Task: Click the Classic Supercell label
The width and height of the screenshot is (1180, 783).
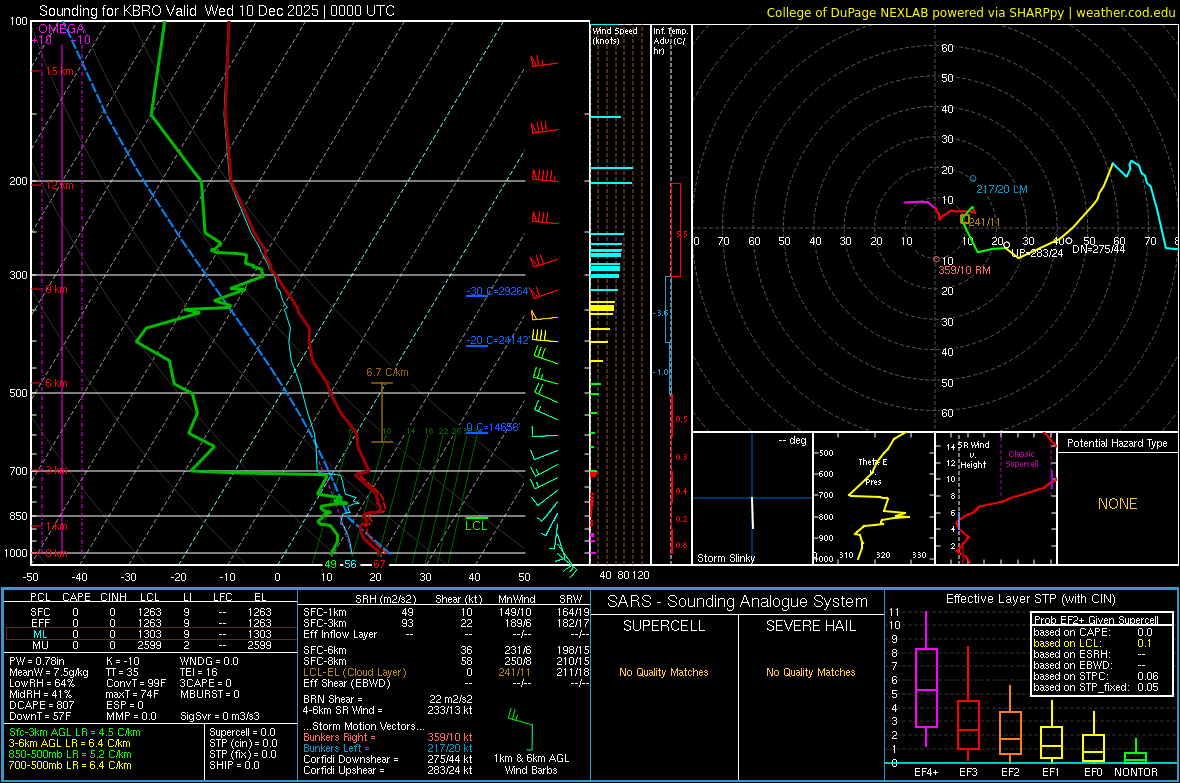Action: coord(1021,459)
